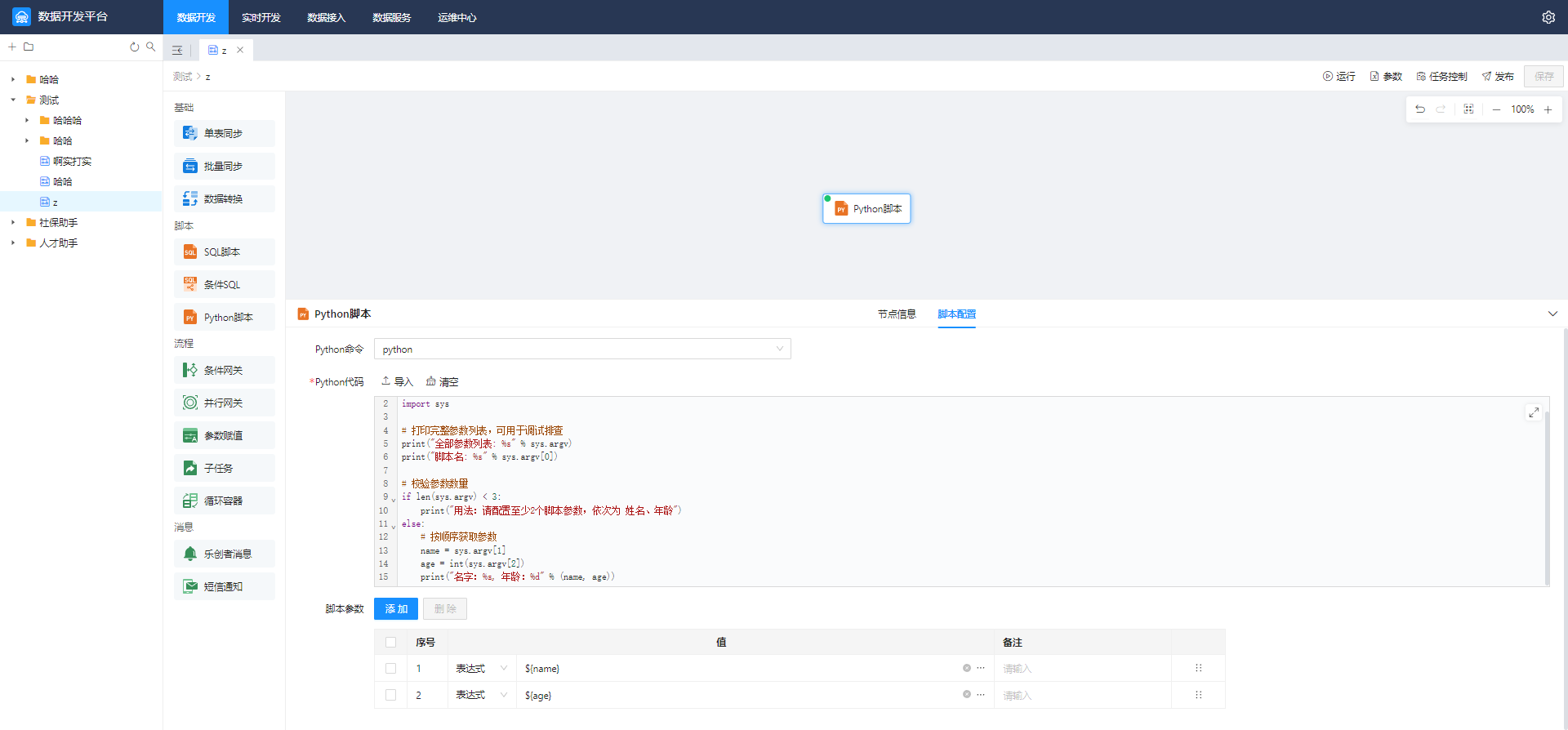This screenshot has width=1568, height=730.
Task: Open the 表达式 type dropdown for row 1
Action: coord(482,668)
